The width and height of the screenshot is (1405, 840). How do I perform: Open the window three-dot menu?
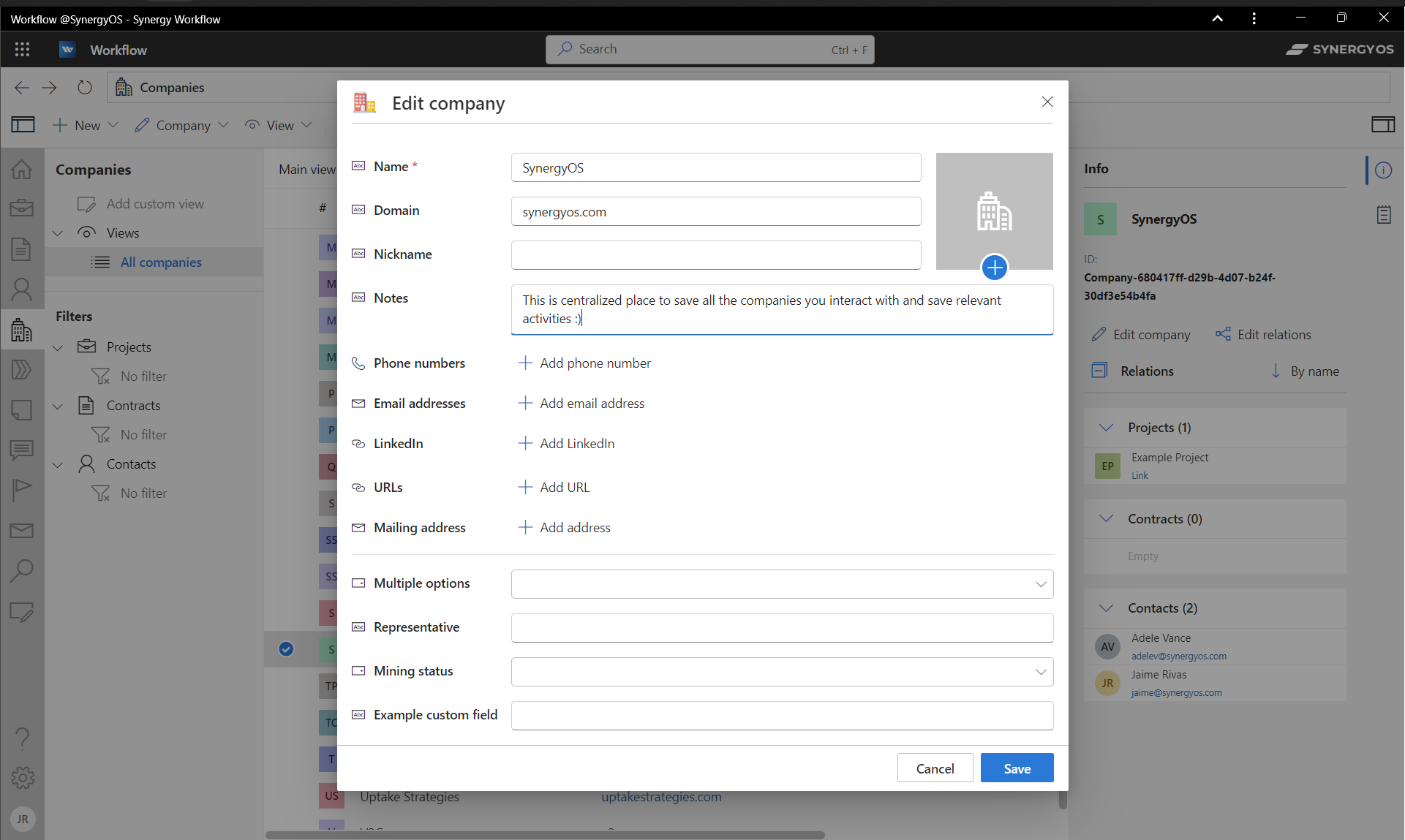point(1254,19)
